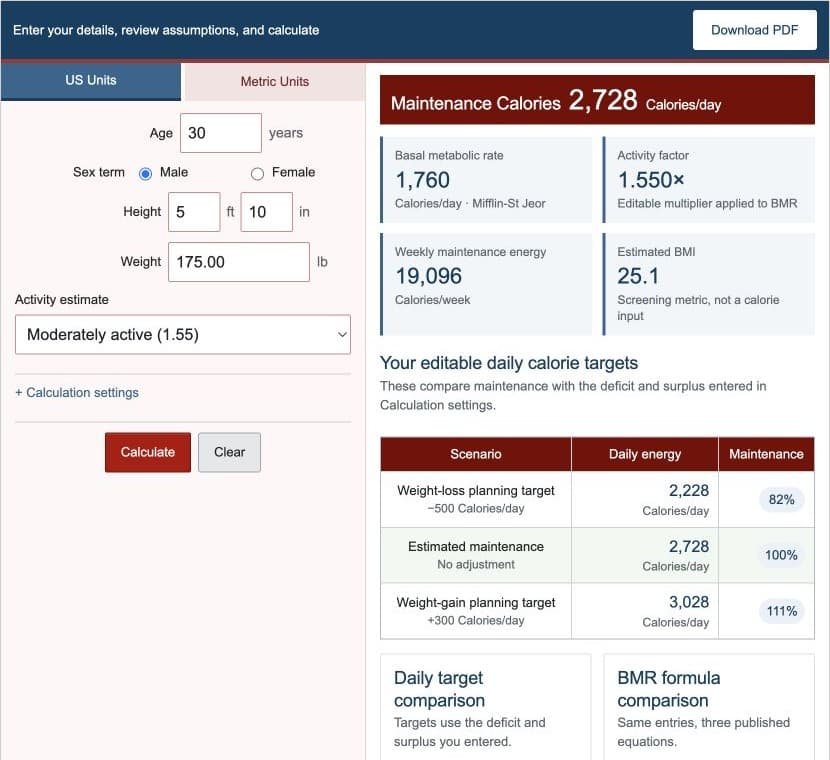Click the red Calculate button
Screen dimensions: 830x760
click(148, 452)
